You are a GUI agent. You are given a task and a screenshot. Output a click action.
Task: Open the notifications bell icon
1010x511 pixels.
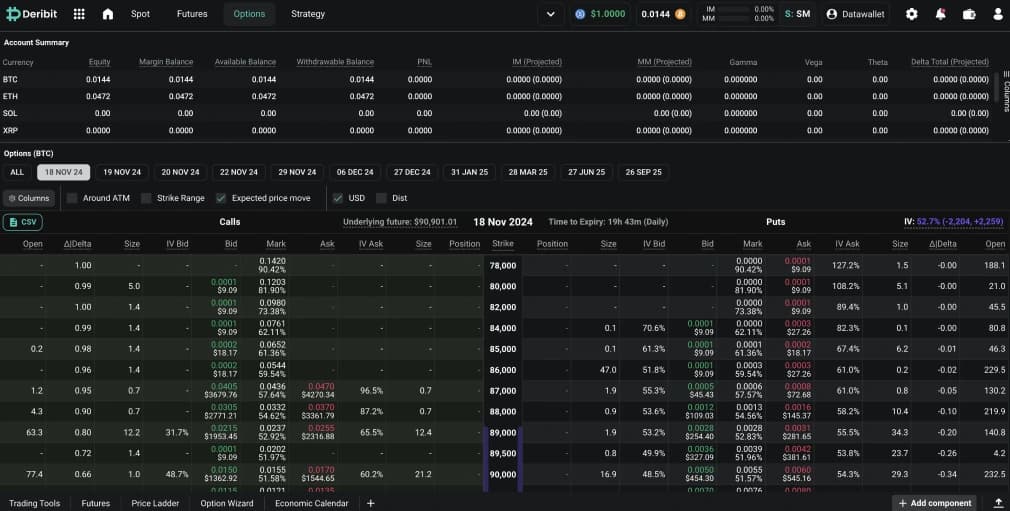(x=940, y=14)
